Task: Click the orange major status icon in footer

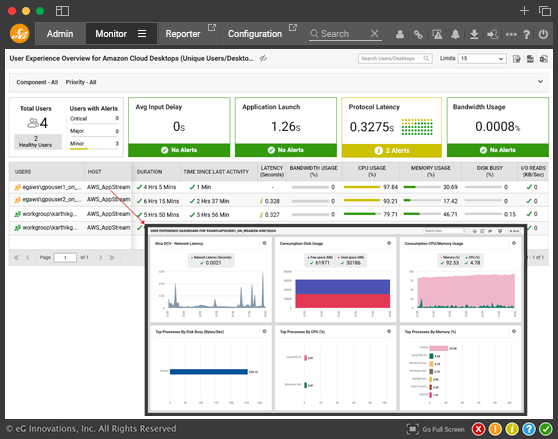Action: pyautogui.click(x=495, y=429)
